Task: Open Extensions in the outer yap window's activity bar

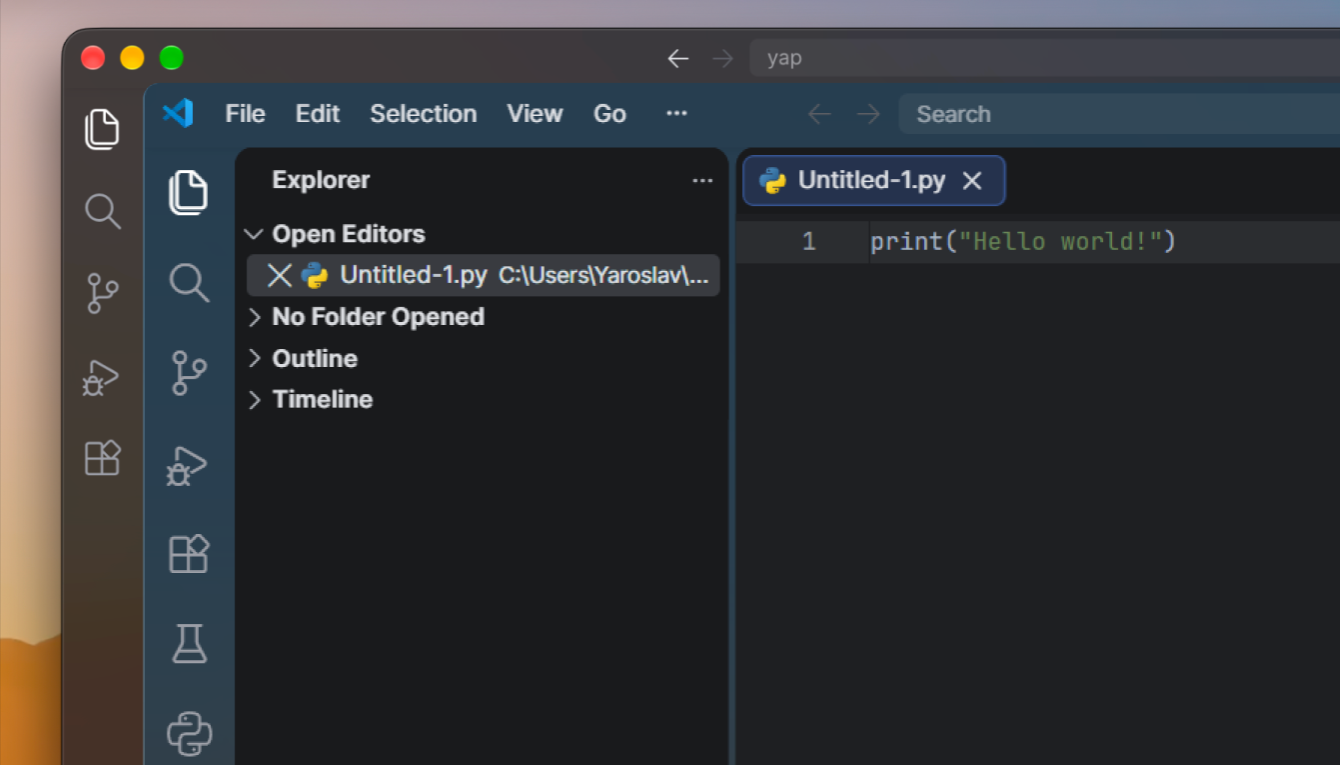Action: click(x=102, y=458)
